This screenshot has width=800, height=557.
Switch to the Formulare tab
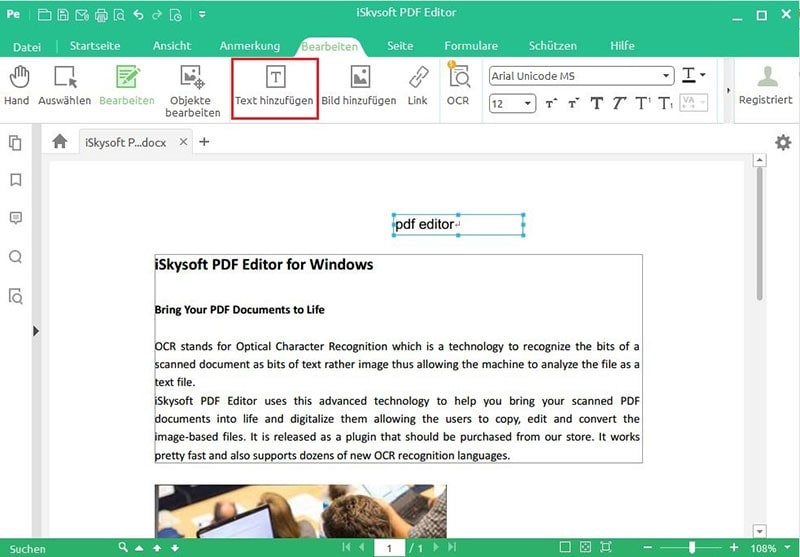coord(471,46)
